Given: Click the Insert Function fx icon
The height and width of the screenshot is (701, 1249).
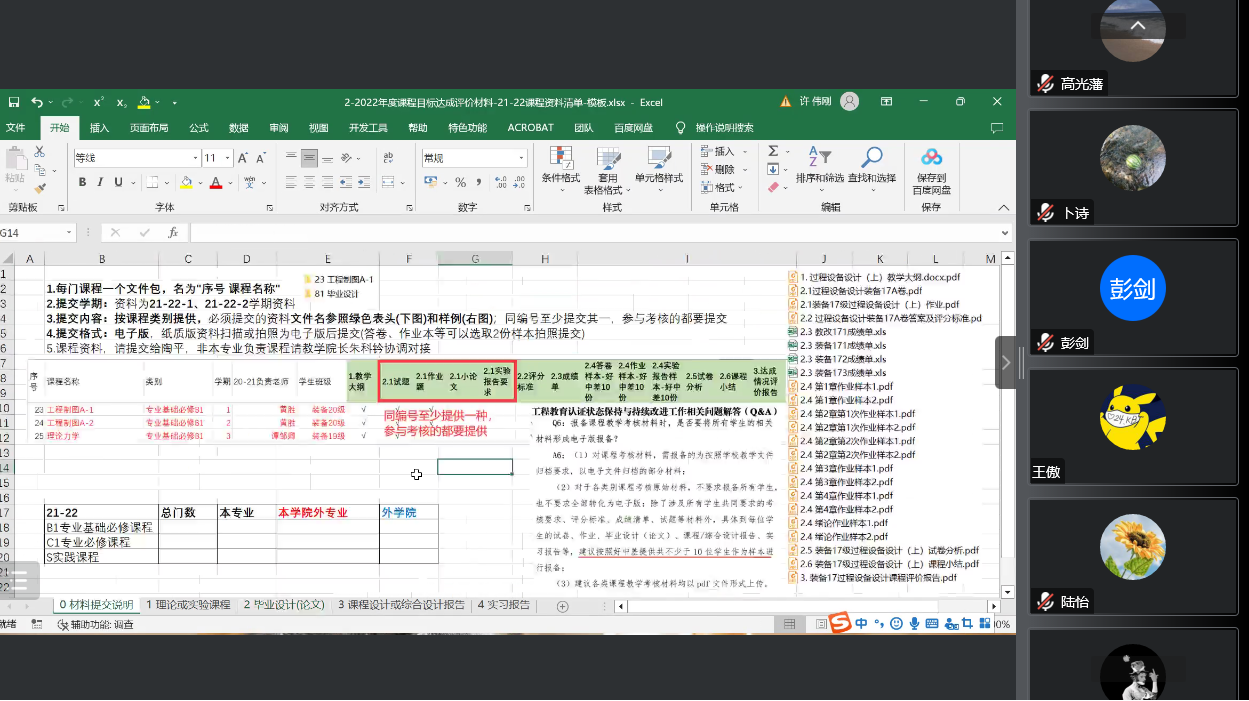Looking at the screenshot, I should [173, 232].
